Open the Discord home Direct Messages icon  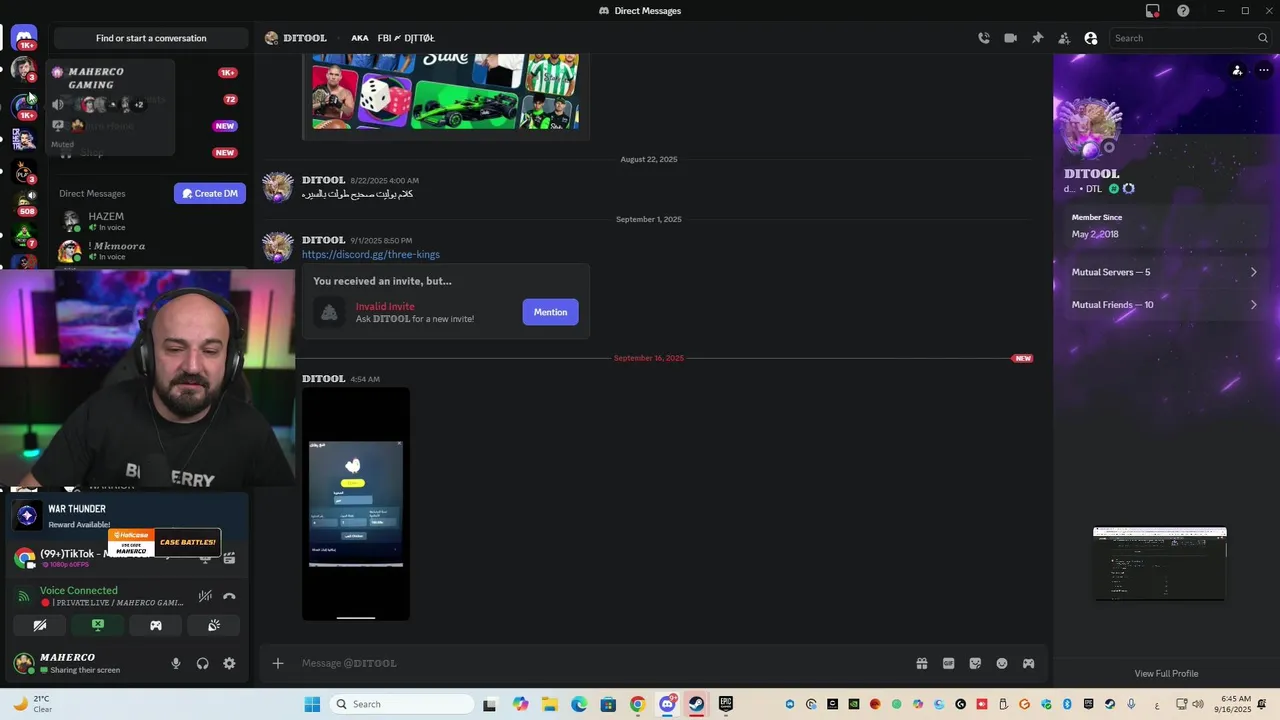coord(24,38)
